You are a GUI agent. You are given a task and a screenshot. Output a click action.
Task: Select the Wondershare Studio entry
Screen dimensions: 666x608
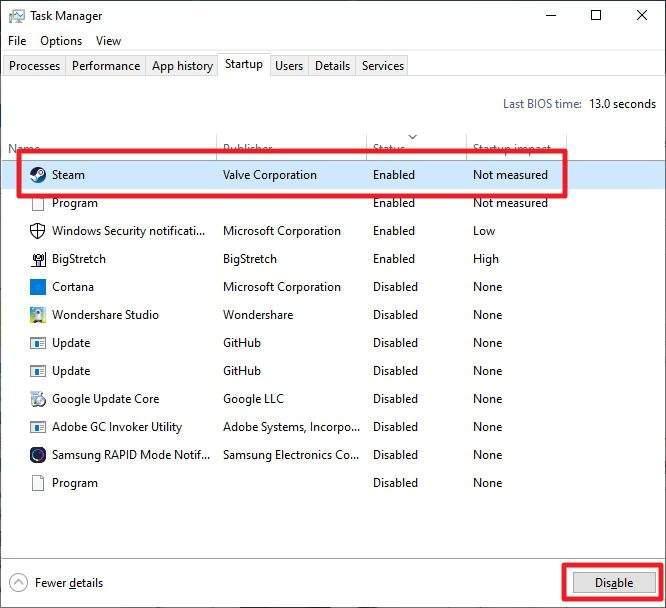(105, 315)
